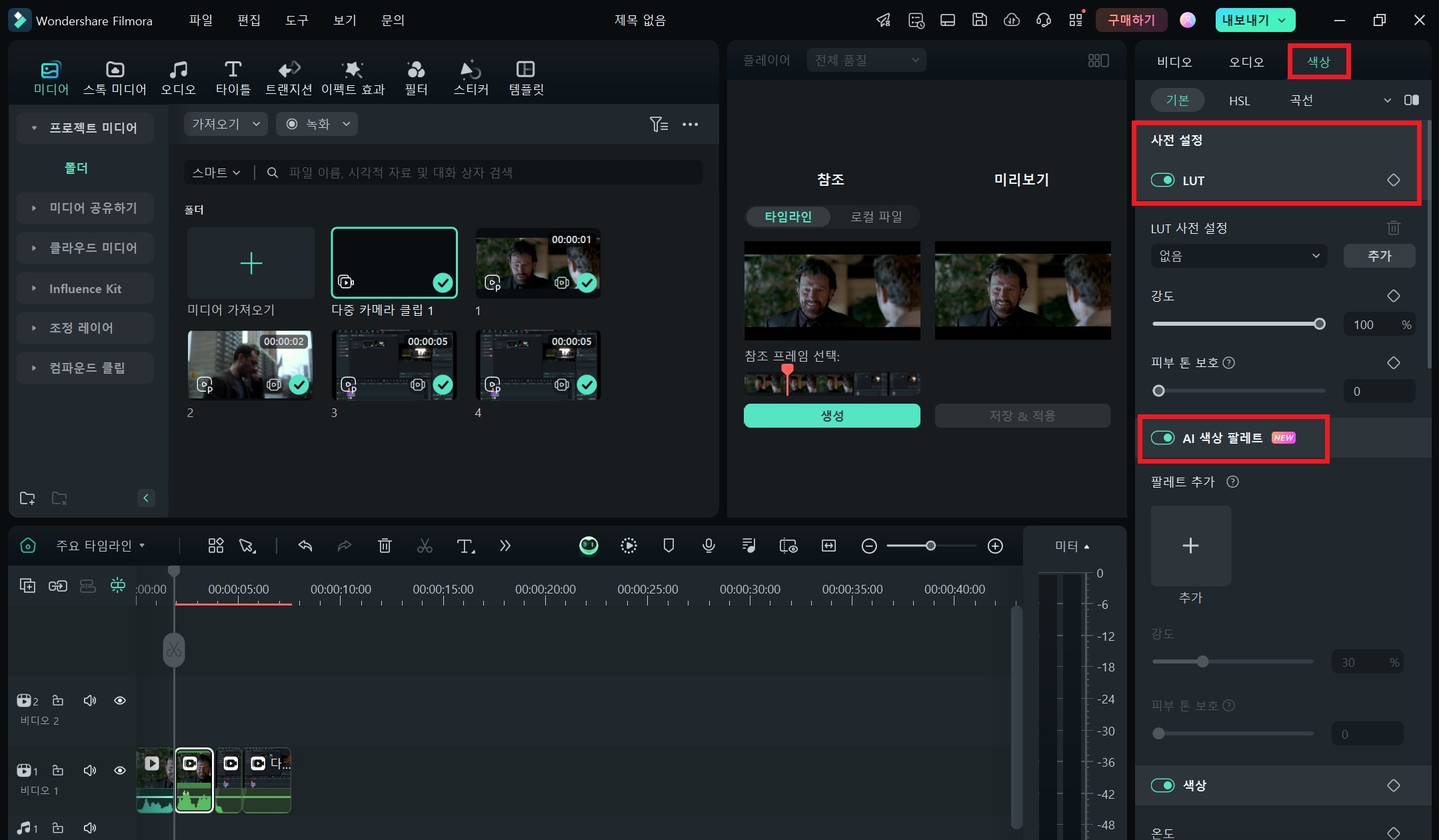
Task: Open the 가져오기 import dropdown
Action: coord(226,124)
